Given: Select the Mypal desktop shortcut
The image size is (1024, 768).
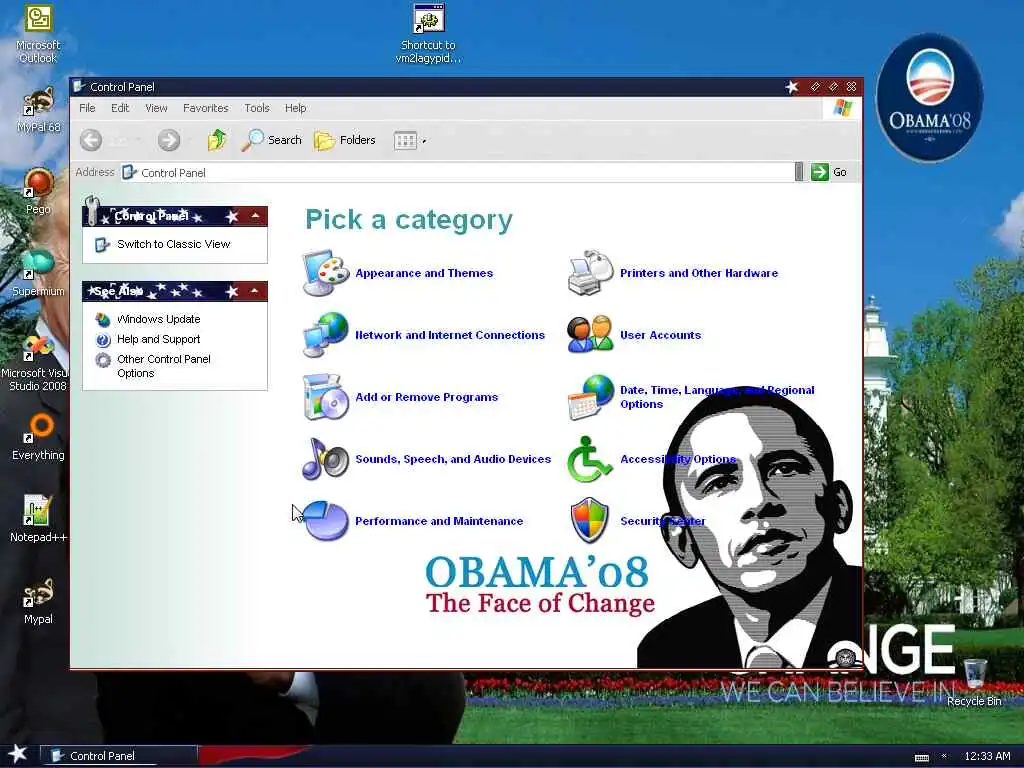Looking at the screenshot, I should 38,601.
